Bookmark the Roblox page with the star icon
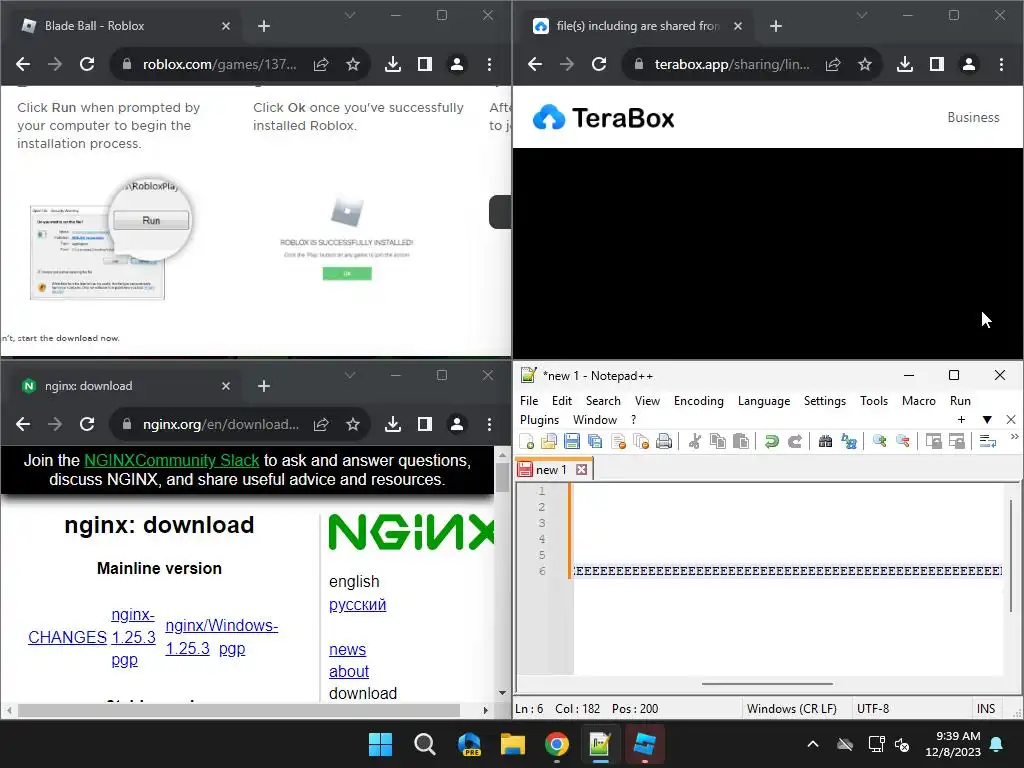This screenshot has width=1024, height=768. pyautogui.click(x=353, y=64)
